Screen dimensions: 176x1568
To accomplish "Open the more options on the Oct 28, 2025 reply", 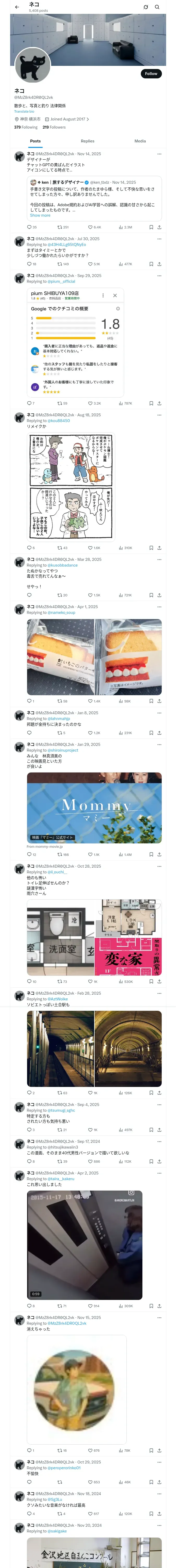I will pos(159,866).
